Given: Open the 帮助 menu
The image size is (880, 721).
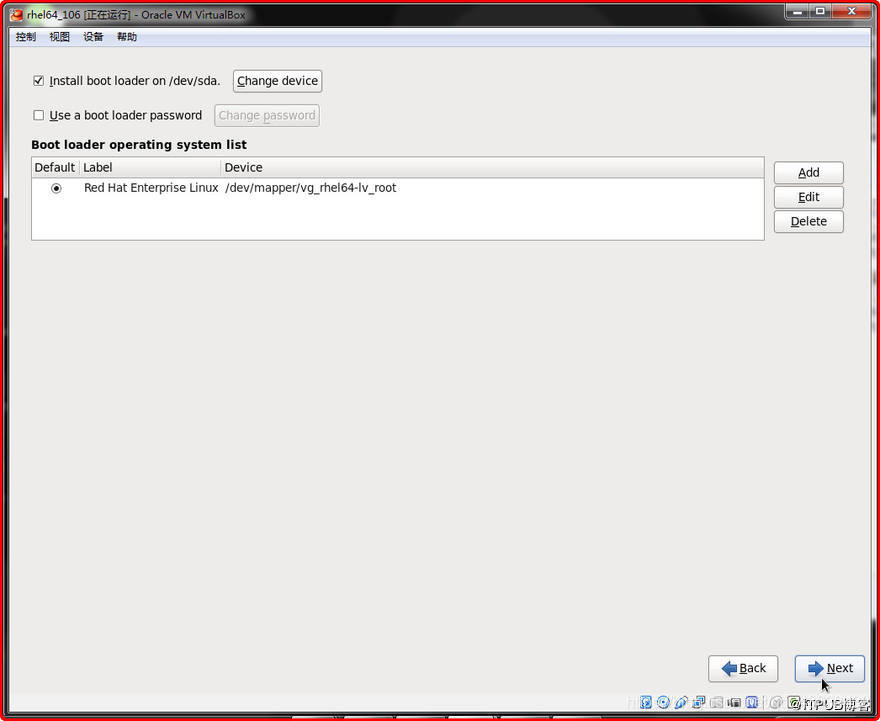Looking at the screenshot, I should (127, 36).
